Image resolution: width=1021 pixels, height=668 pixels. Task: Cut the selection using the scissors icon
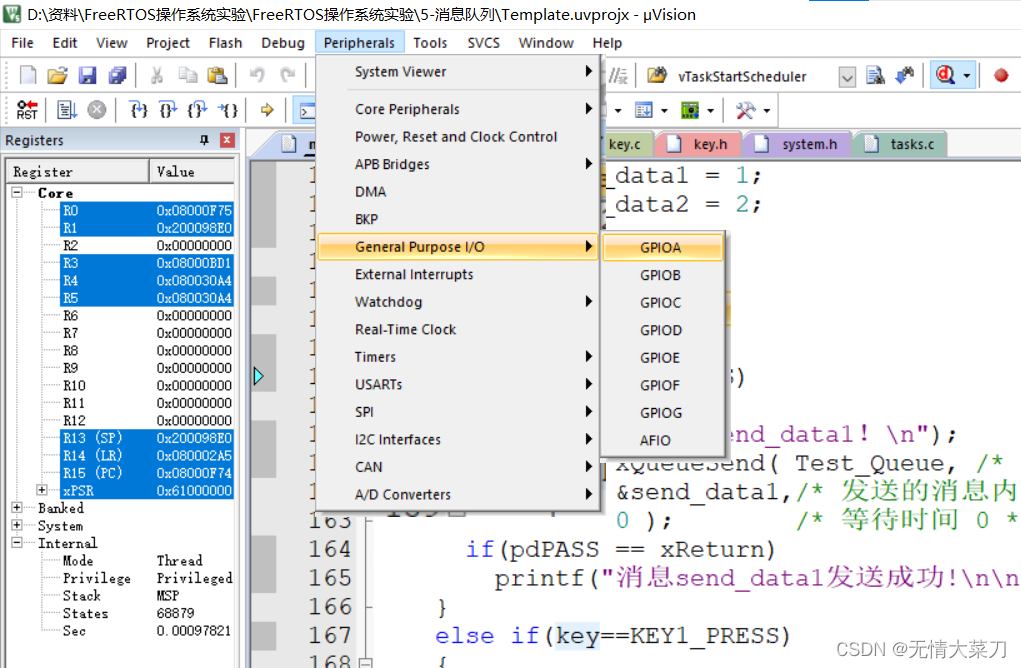(x=156, y=76)
